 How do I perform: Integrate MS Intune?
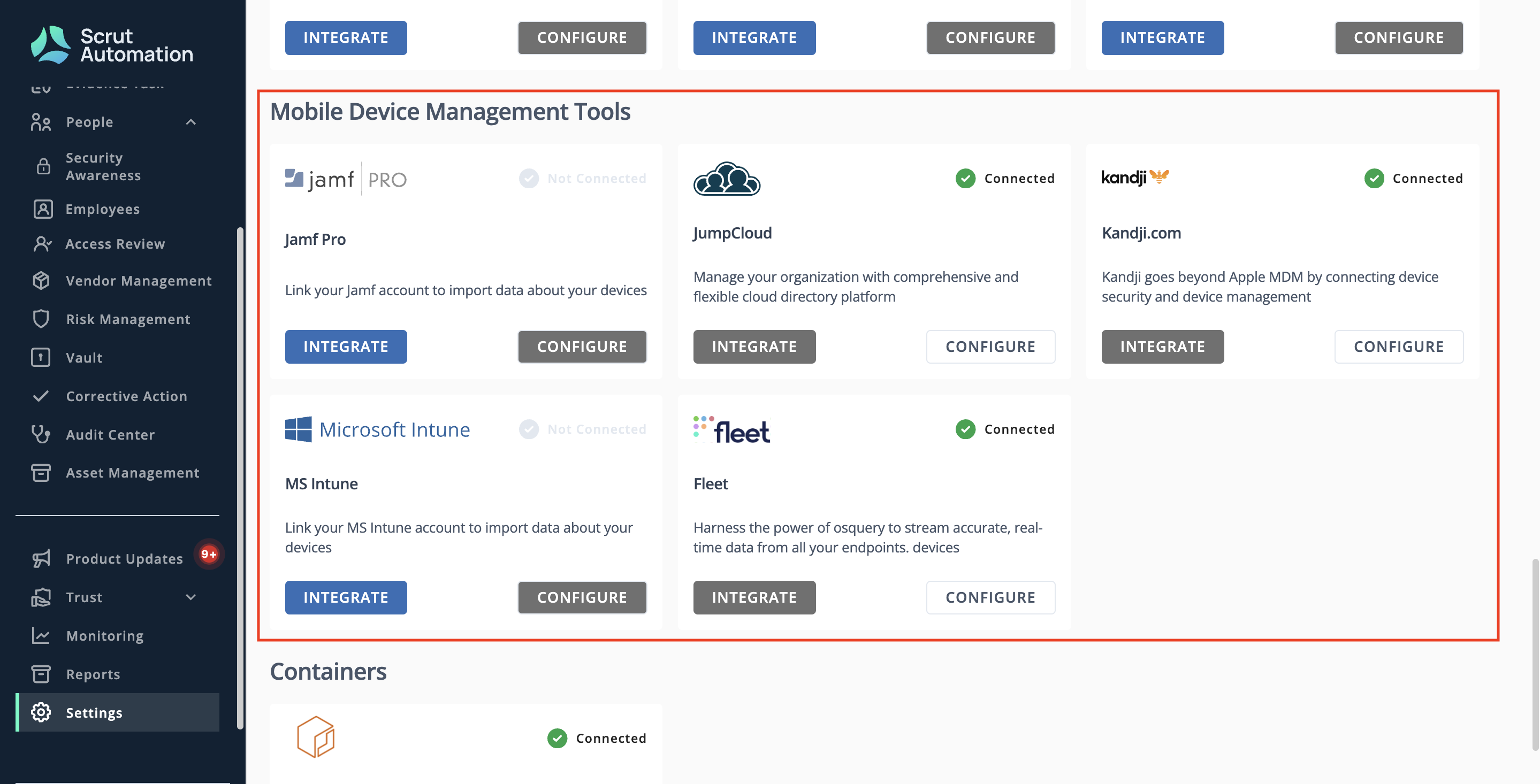click(346, 597)
